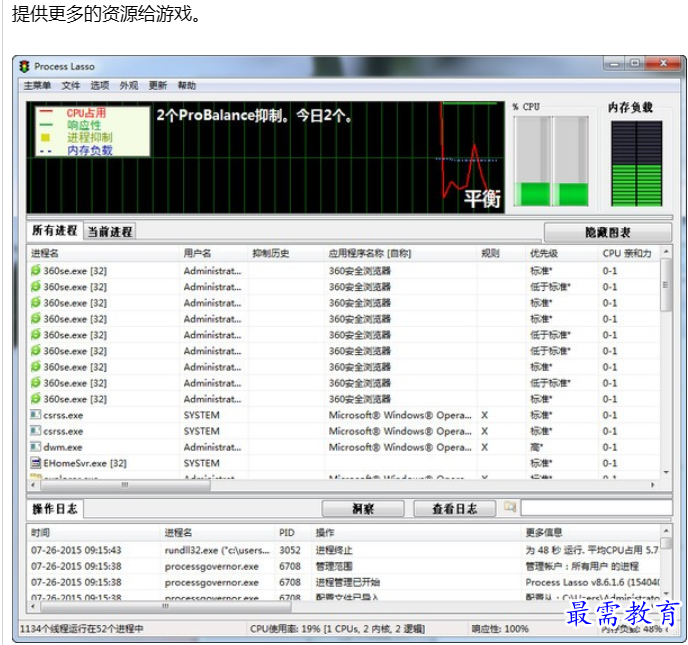Click the thread count status bar text
The image size is (688, 645).
82,628
